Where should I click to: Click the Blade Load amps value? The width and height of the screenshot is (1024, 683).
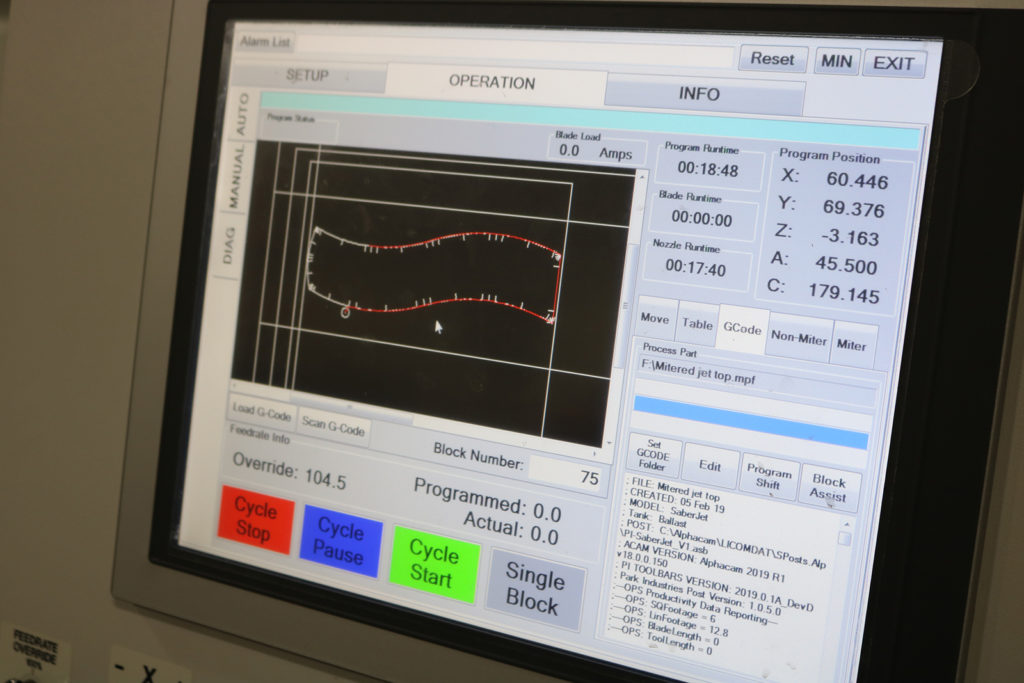pyautogui.click(x=569, y=150)
